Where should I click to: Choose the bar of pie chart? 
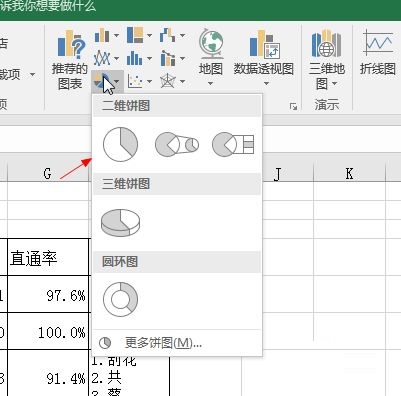tap(233, 144)
